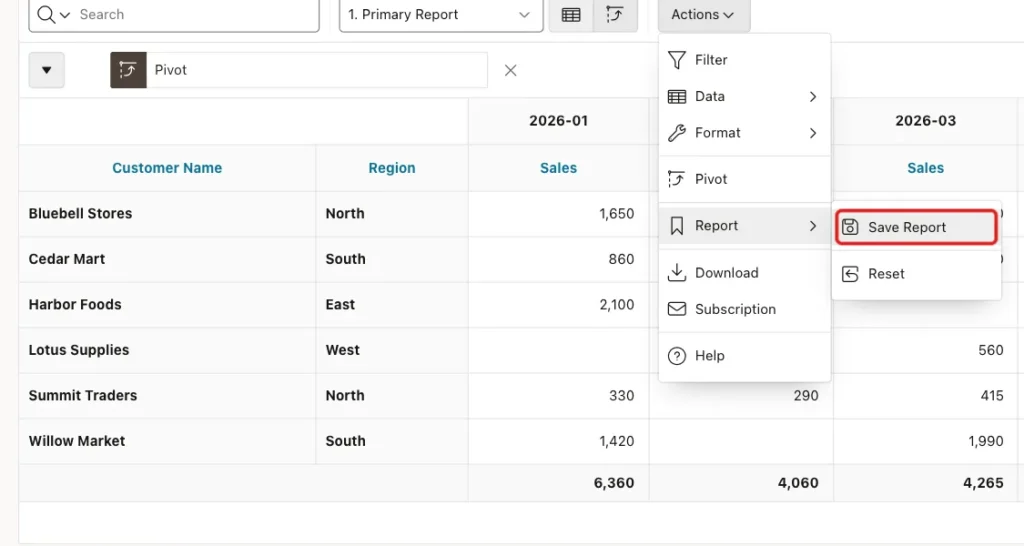
Task: Expand the Report submenu arrow
Action: click(812, 226)
